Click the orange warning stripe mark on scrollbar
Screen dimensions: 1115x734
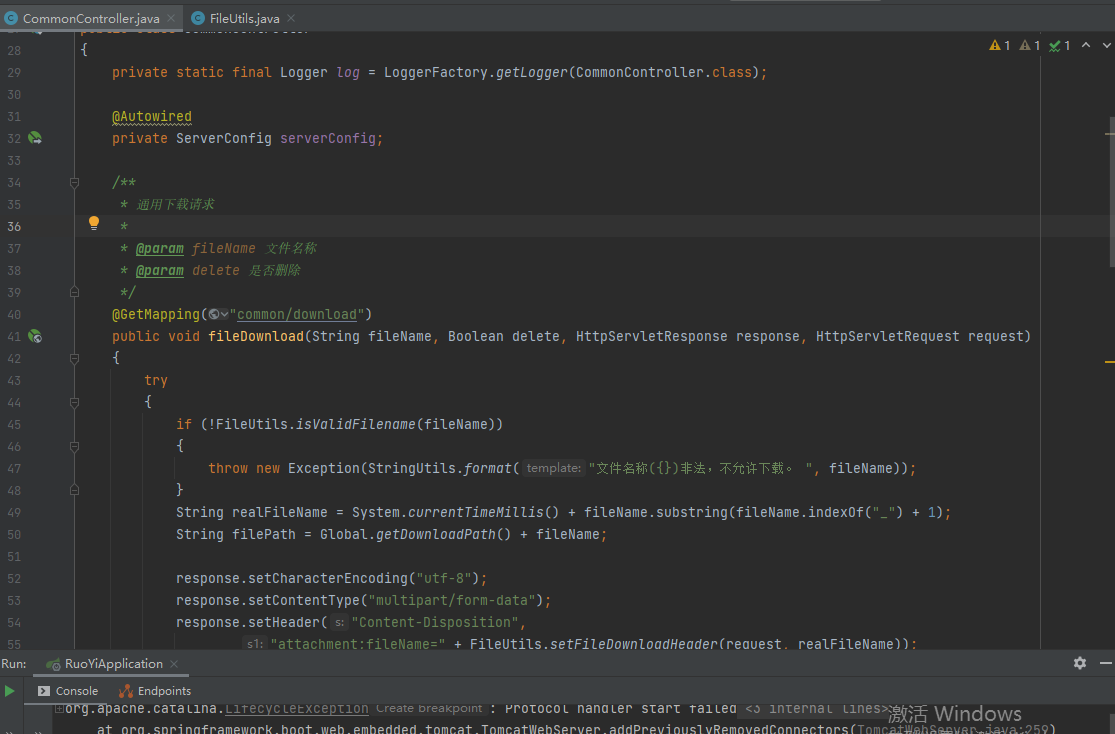point(1109,362)
